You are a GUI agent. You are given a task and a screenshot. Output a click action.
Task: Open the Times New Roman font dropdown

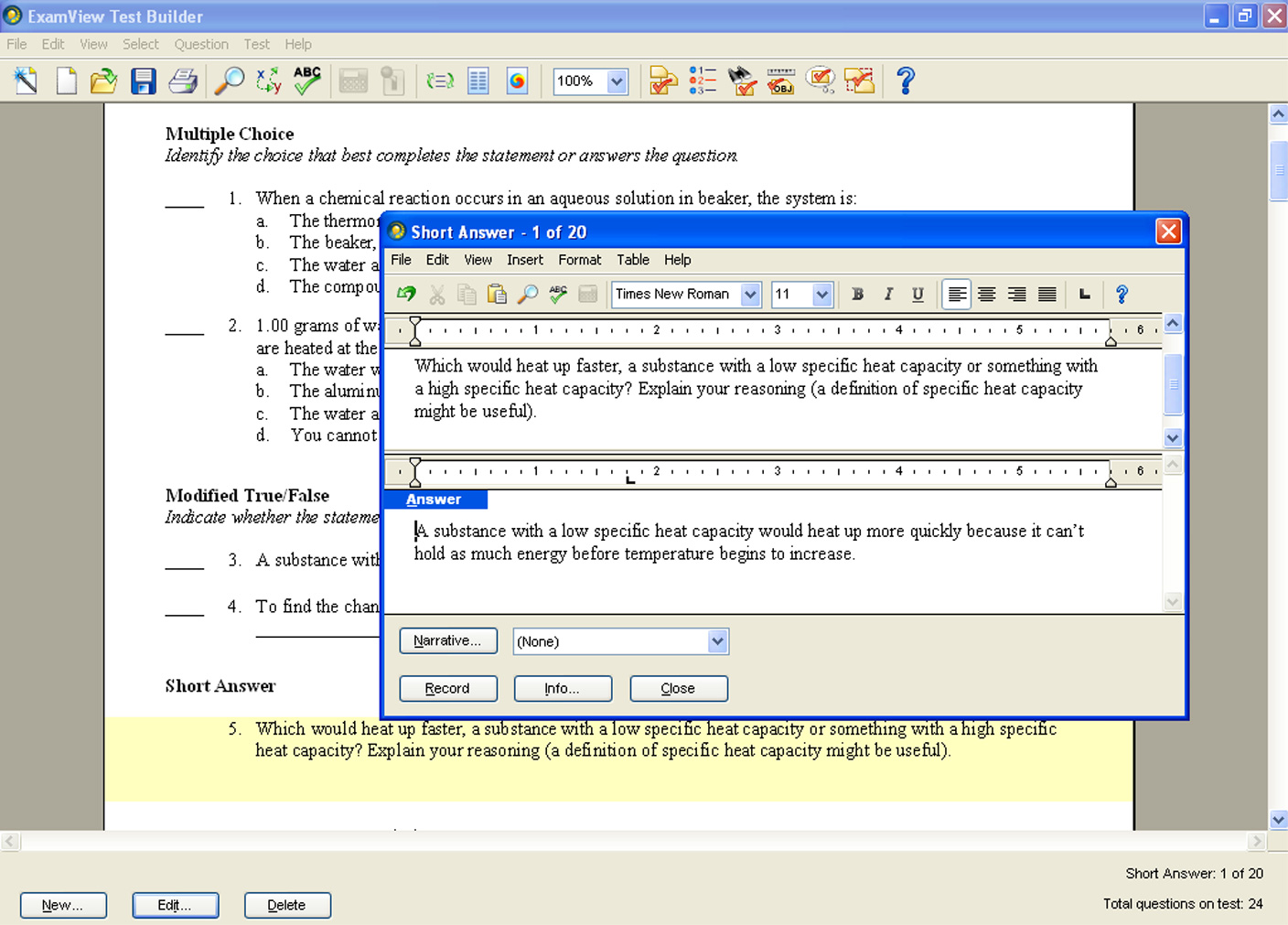click(750, 294)
